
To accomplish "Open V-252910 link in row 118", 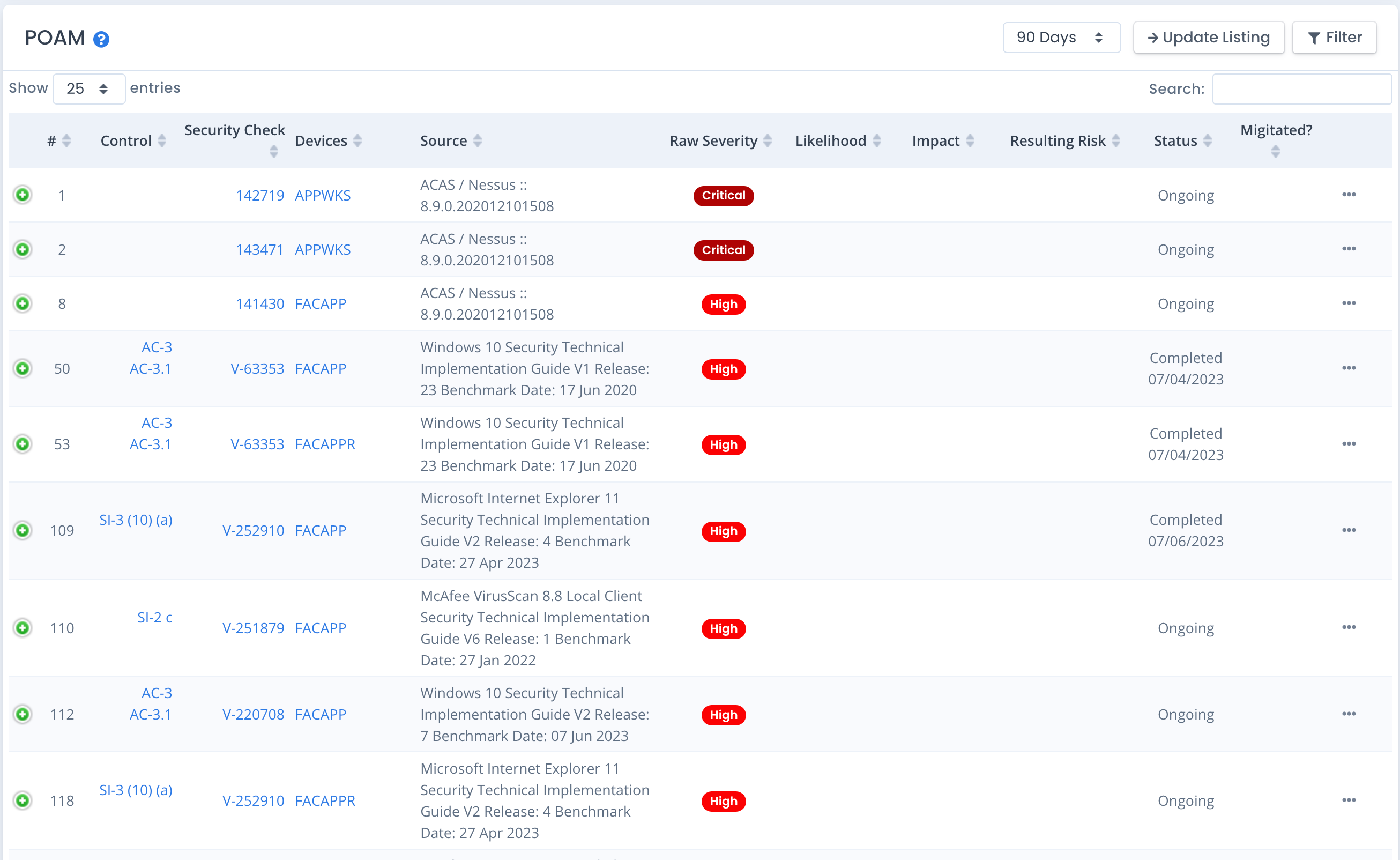I will click(x=253, y=801).
